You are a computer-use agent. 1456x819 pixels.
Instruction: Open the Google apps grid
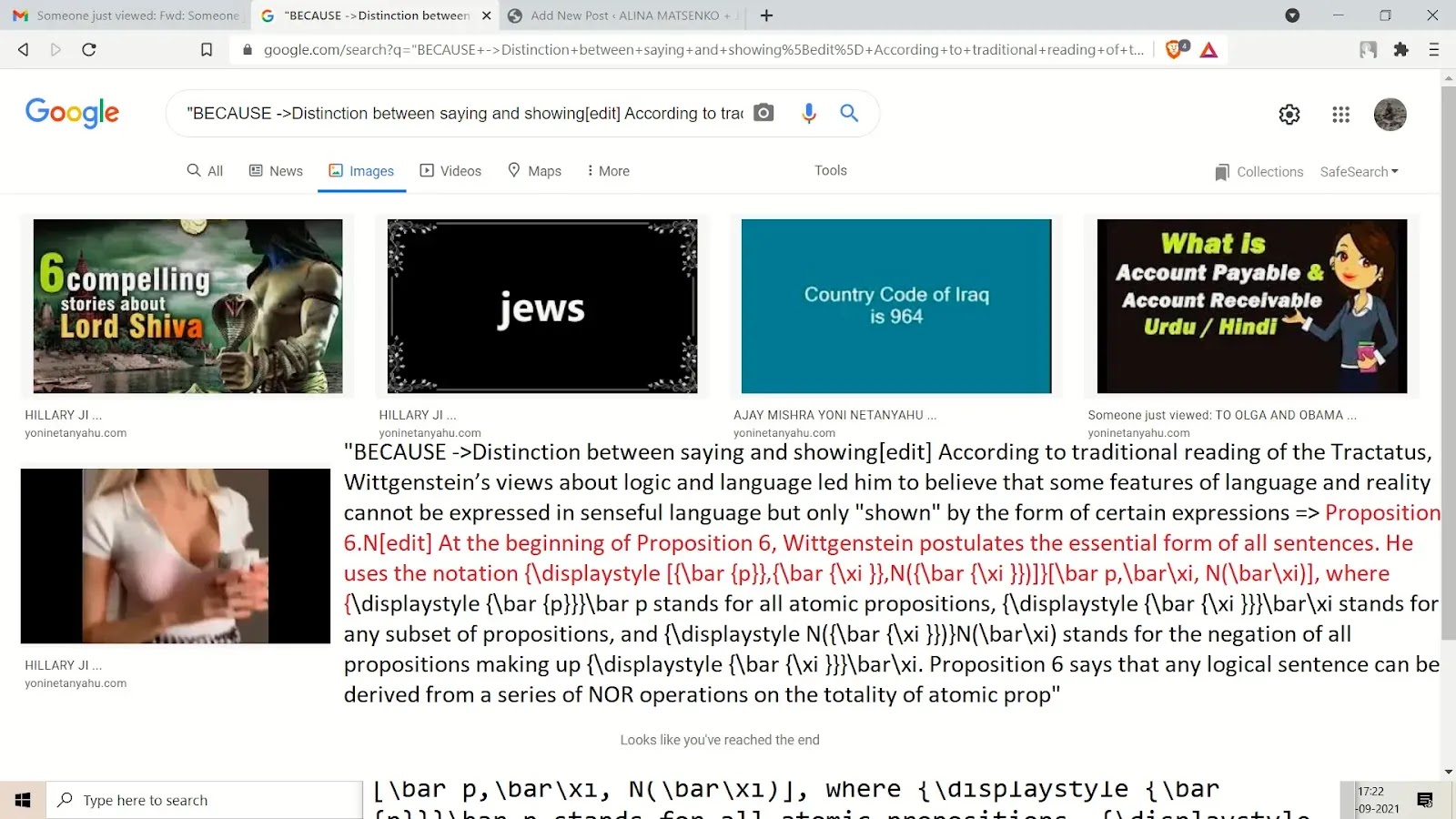pyautogui.click(x=1340, y=115)
